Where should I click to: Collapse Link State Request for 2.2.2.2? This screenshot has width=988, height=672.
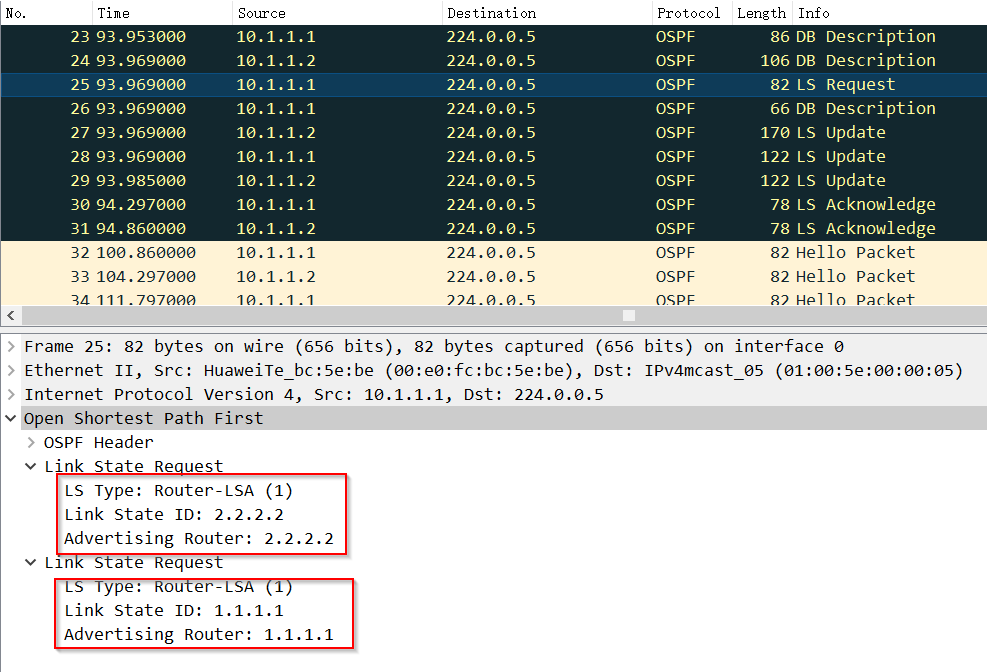pyautogui.click(x=31, y=466)
